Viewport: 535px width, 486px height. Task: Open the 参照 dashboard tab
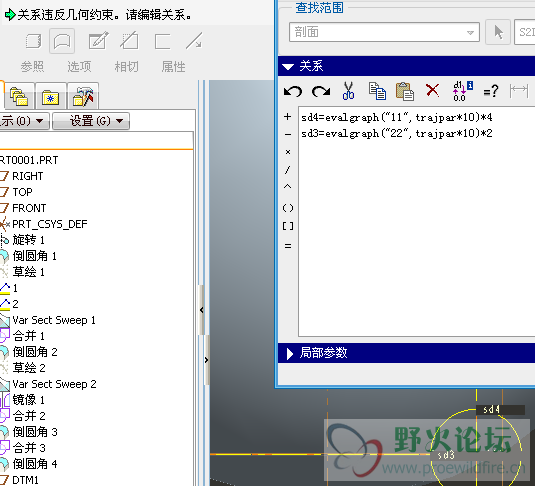coord(32,66)
